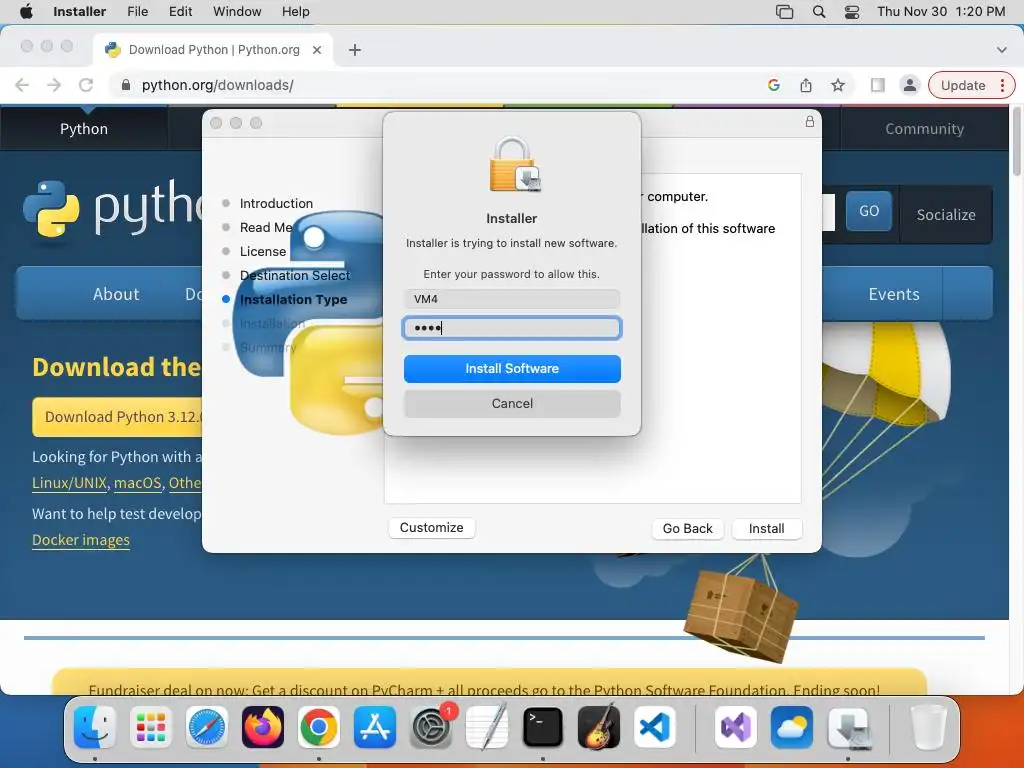Click the Download Python 3.12 yellow button
The height and width of the screenshot is (768, 1024).
click(118, 417)
